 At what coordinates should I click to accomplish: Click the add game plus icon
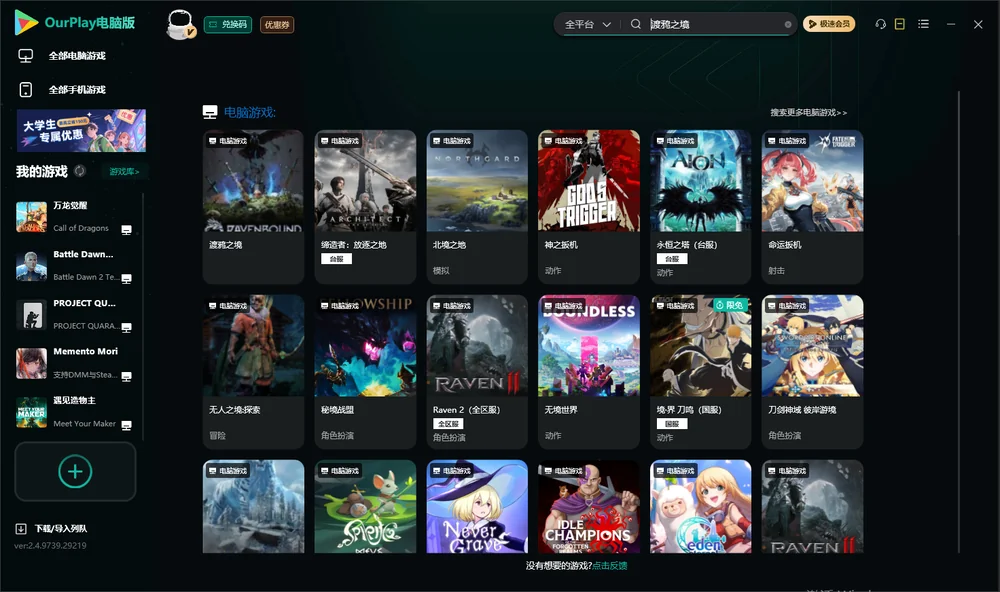(75, 471)
